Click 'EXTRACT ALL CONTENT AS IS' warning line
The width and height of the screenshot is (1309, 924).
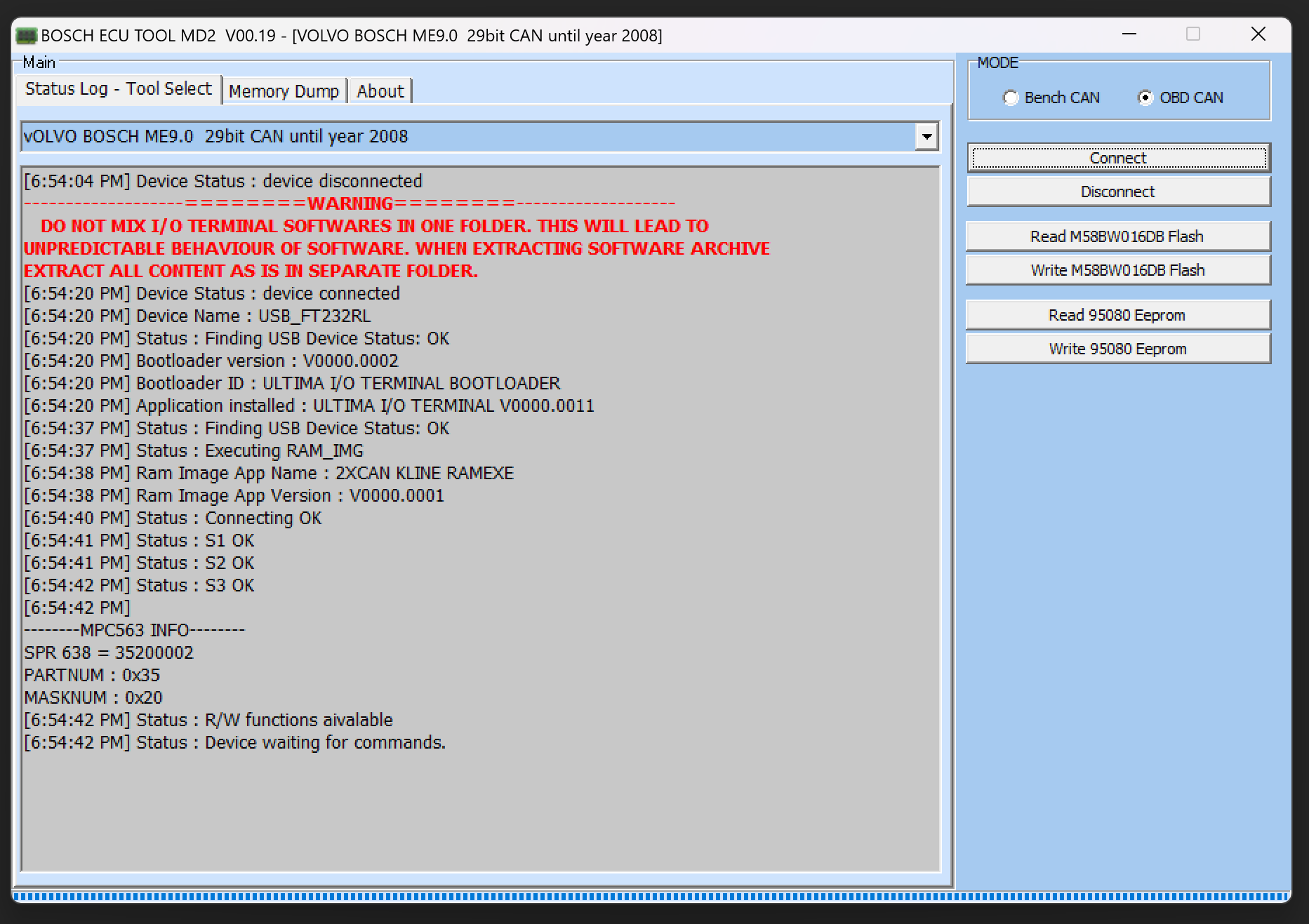(x=251, y=272)
